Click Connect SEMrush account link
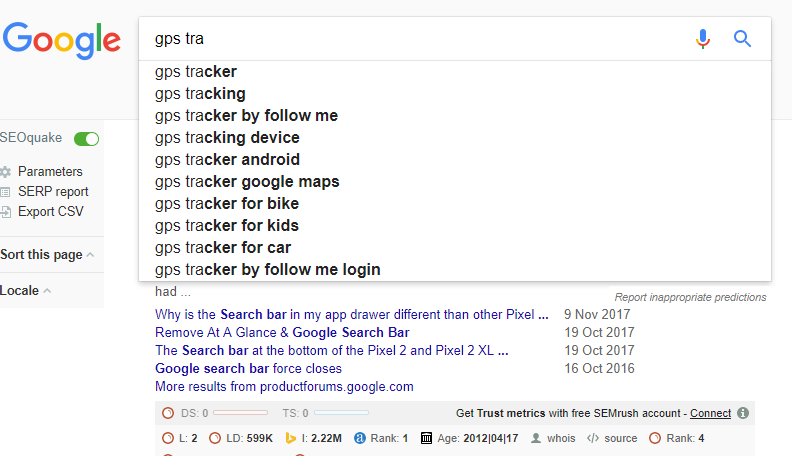800x456 pixels. (710, 413)
